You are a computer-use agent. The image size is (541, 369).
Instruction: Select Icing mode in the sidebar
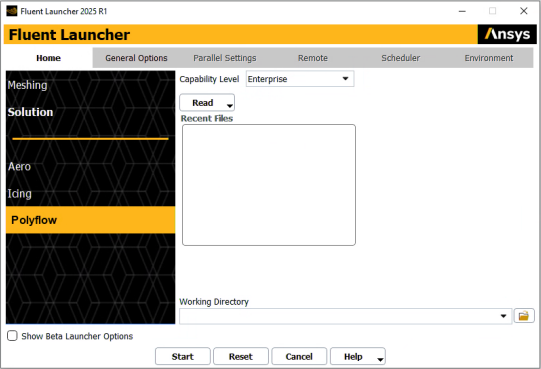[x=20, y=194]
